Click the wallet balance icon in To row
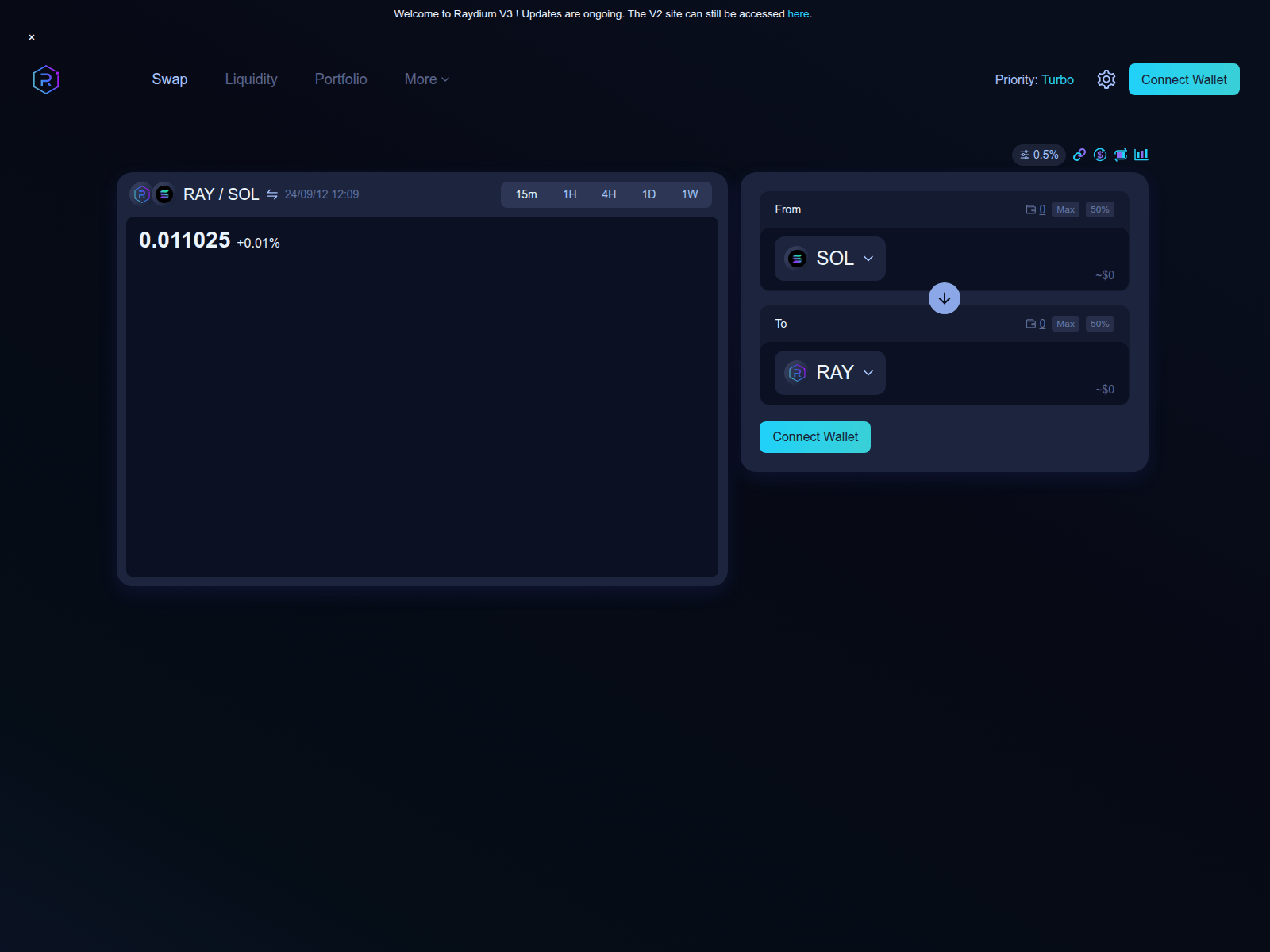 pyautogui.click(x=1031, y=324)
